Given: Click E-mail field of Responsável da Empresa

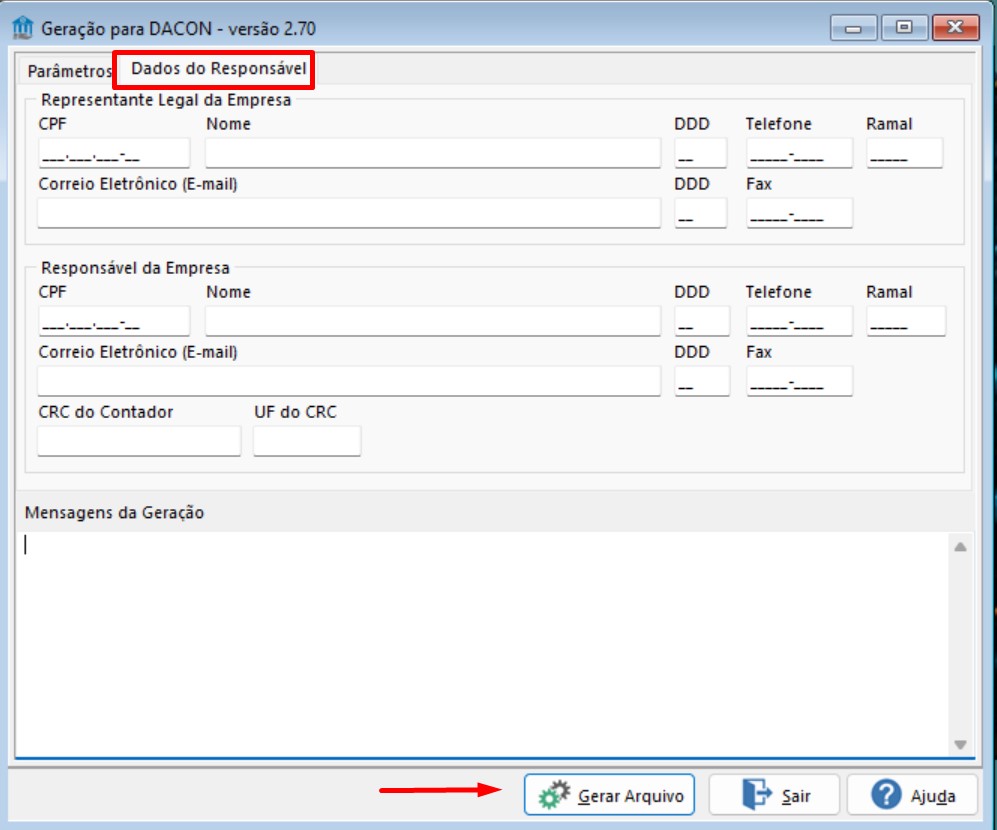Looking at the screenshot, I should [349, 381].
